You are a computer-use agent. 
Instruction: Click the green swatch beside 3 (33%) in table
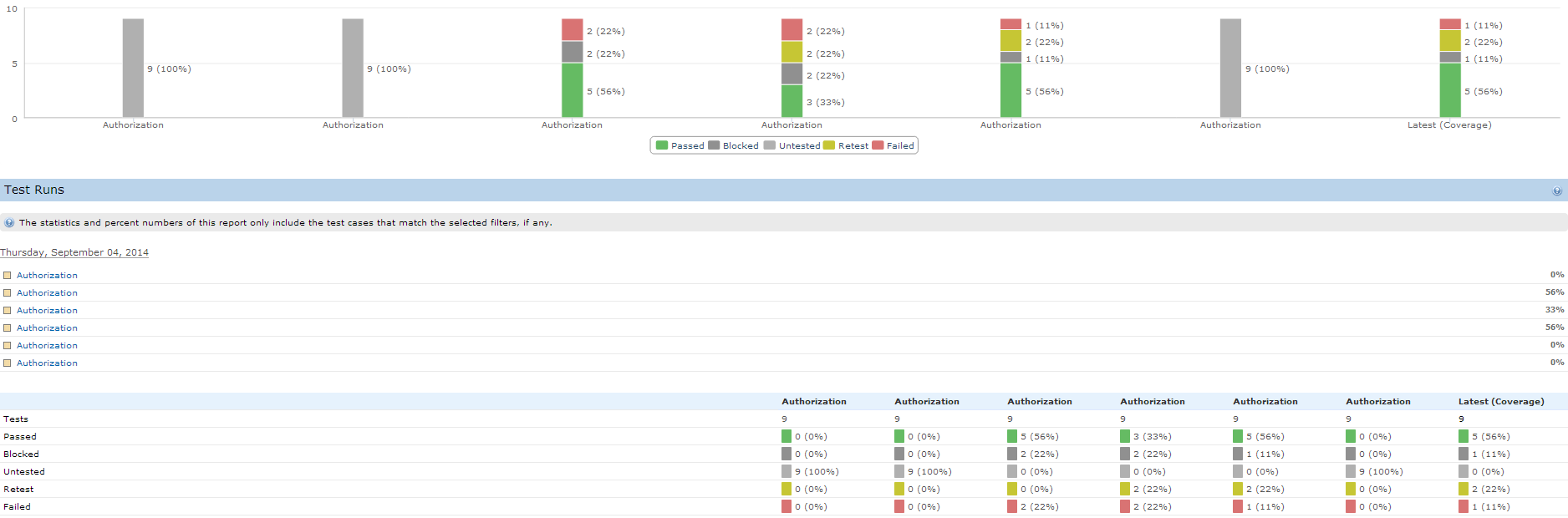tap(1125, 436)
